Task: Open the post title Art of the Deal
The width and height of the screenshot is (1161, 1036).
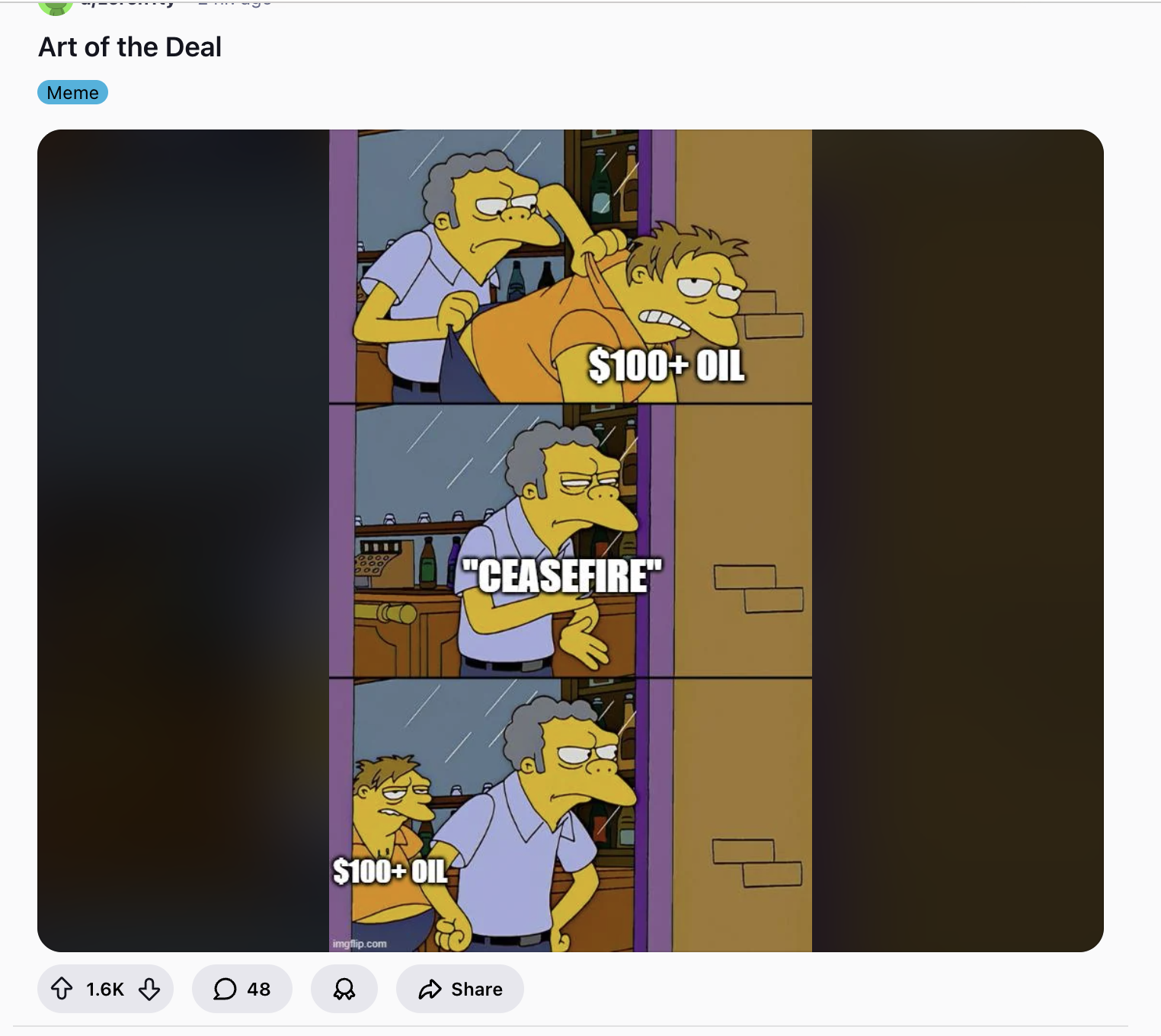Action: (x=130, y=47)
